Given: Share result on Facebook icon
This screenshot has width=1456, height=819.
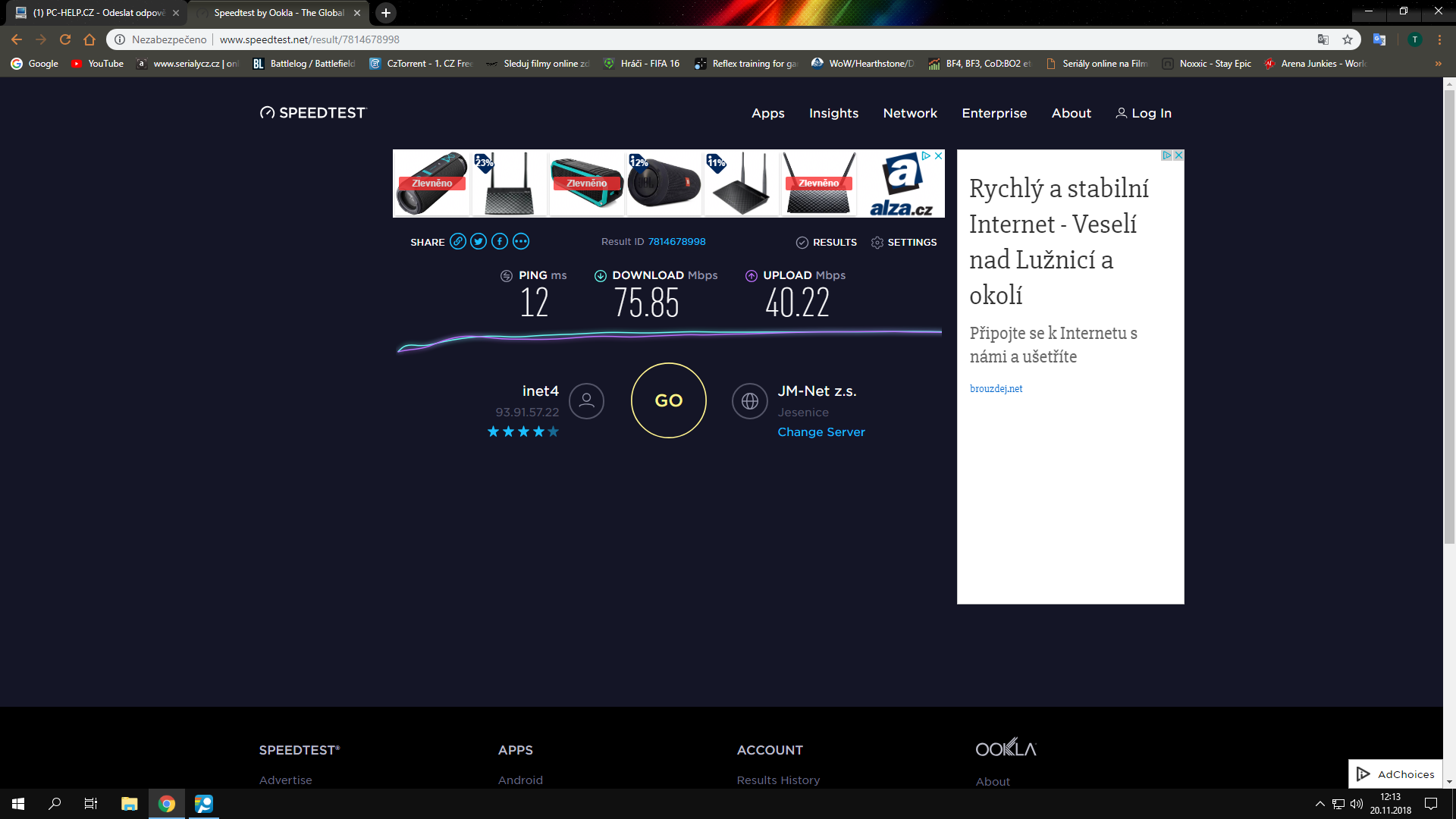Looking at the screenshot, I should point(500,242).
